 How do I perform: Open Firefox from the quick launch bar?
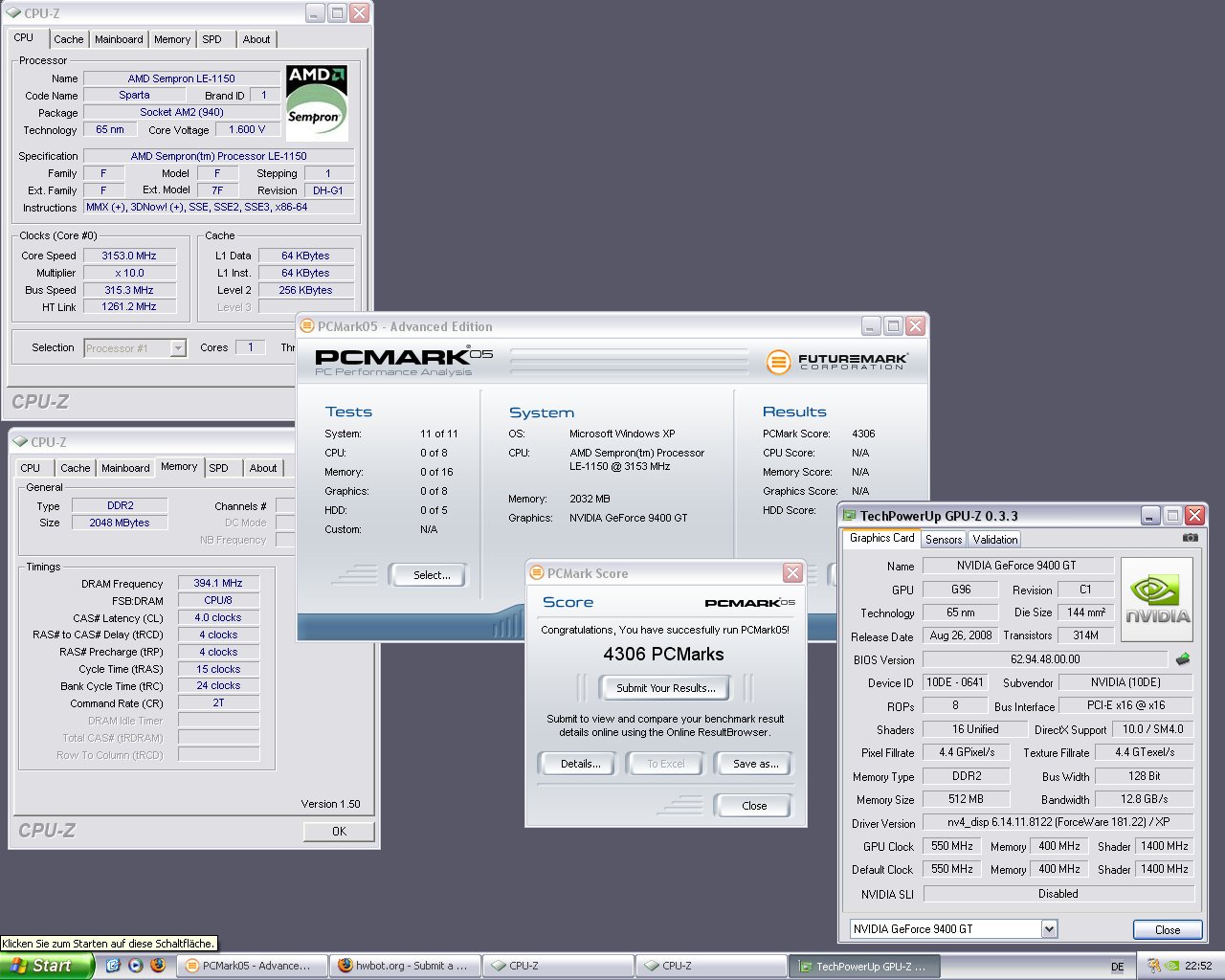[158, 966]
